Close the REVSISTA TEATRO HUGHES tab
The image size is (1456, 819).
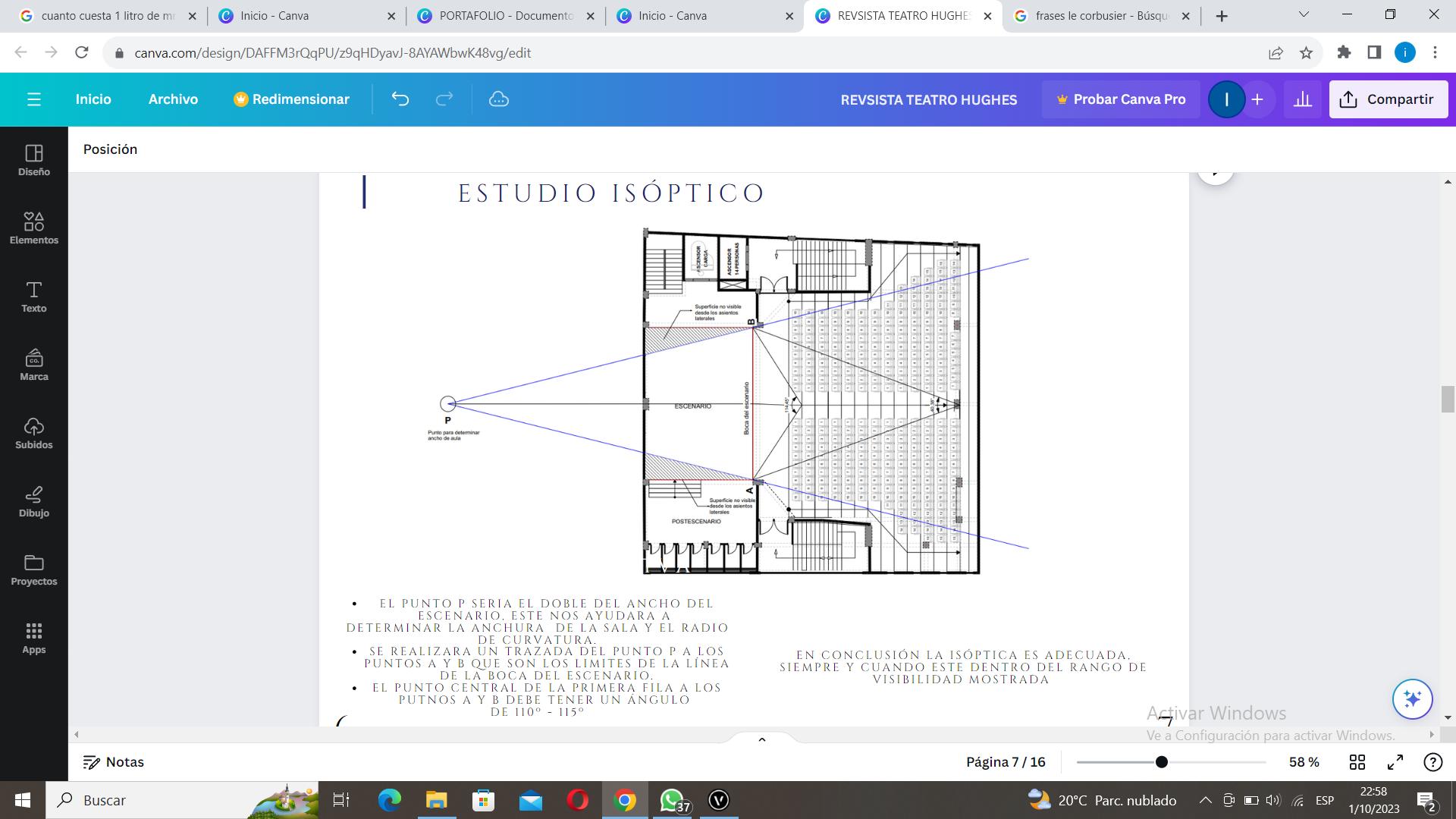pos(987,16)
